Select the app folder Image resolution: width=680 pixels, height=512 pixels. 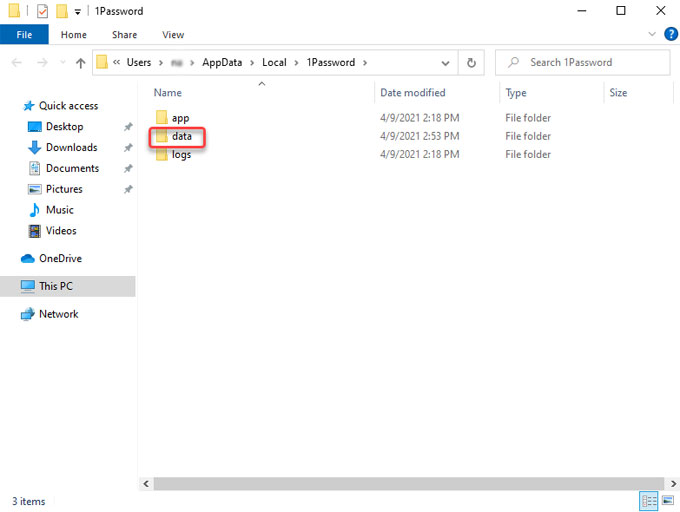coord(180,118)
